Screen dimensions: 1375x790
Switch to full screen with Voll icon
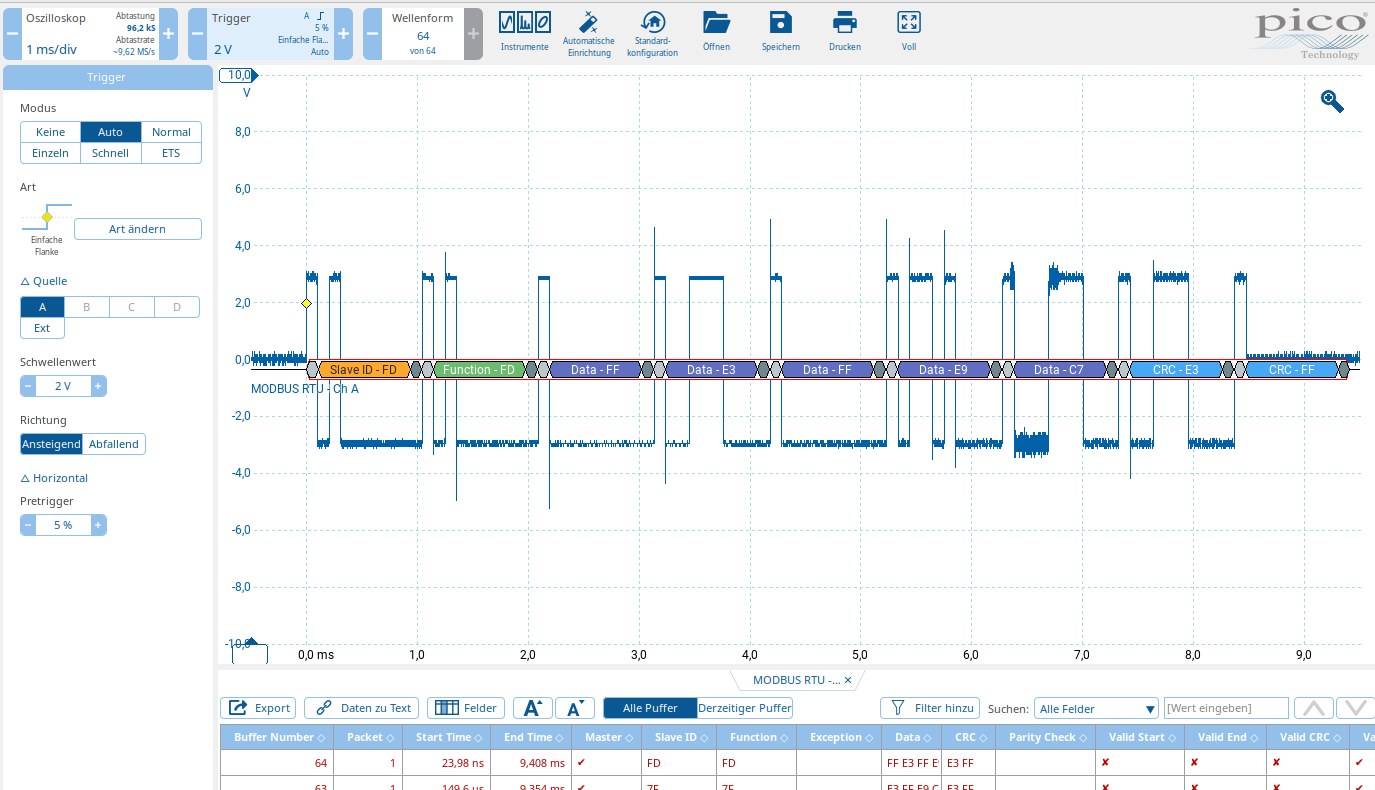point(908,23)
